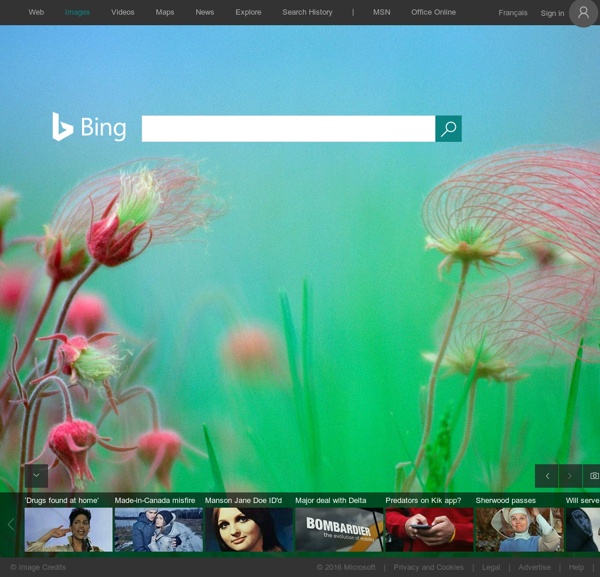600x577 pixels.
Task: Click 'Predators on Kik app?' headline text
Action: (423, 500)
